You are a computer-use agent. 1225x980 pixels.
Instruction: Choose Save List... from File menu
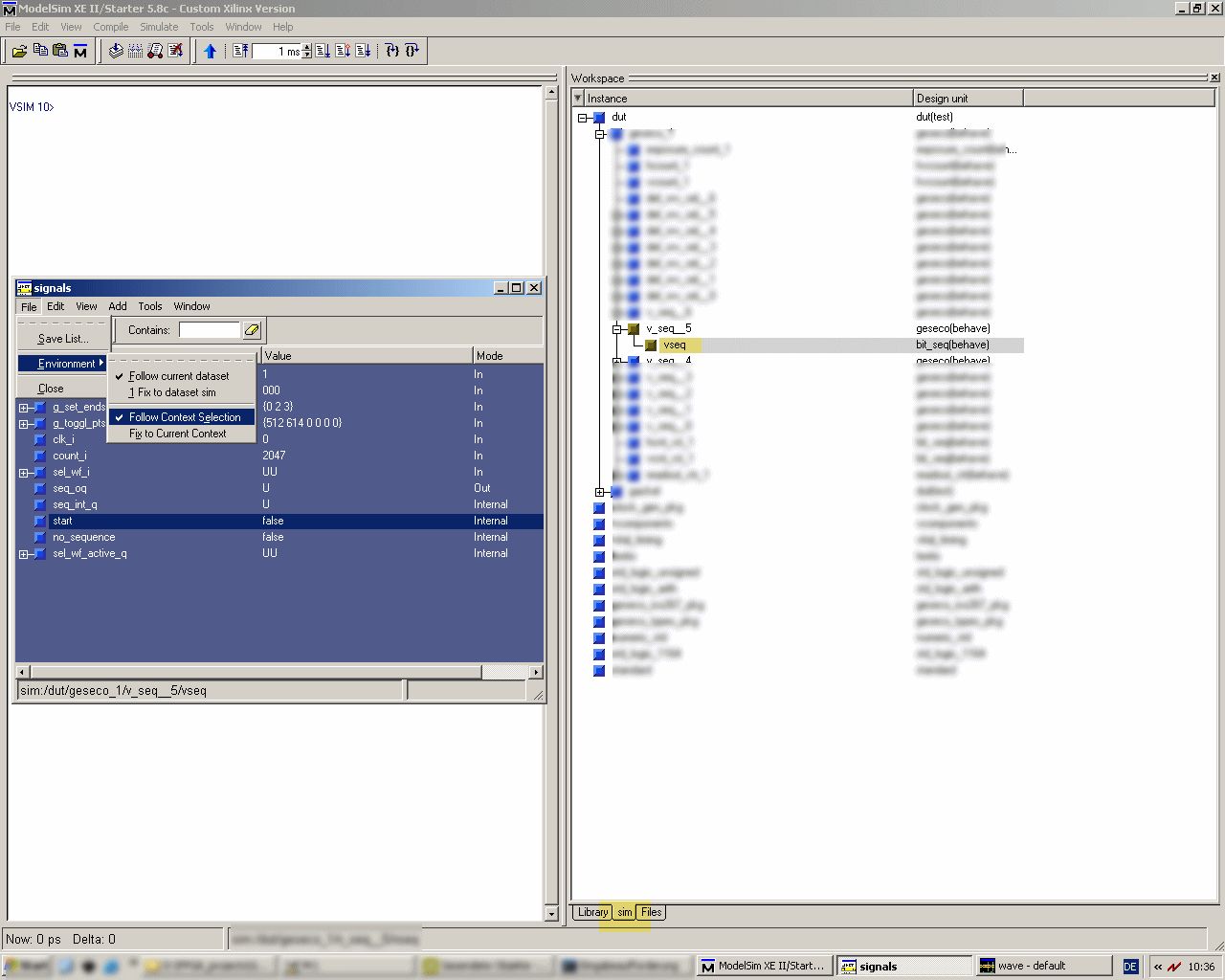[x=63, y=339]
